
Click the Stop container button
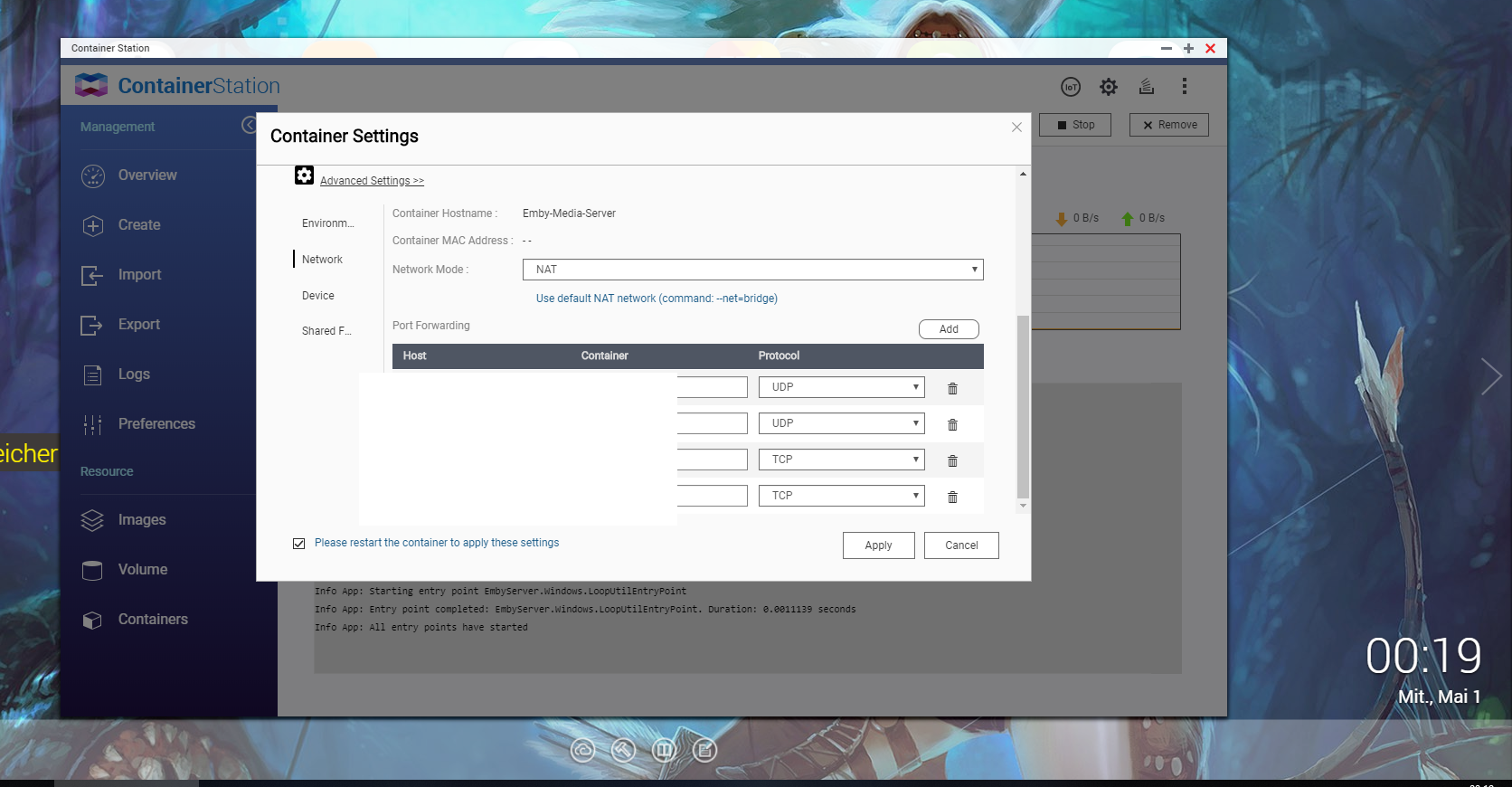coord(1075,125)
